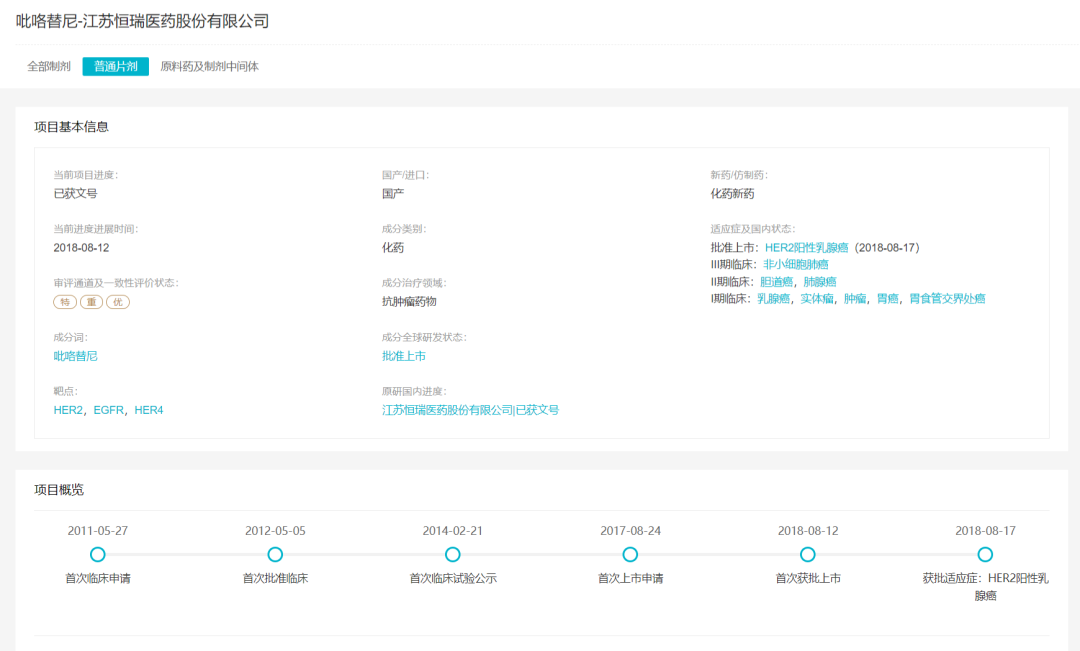Click the 特 review channel badge
Screen dimensions: 1080x651
click(65, 302)
